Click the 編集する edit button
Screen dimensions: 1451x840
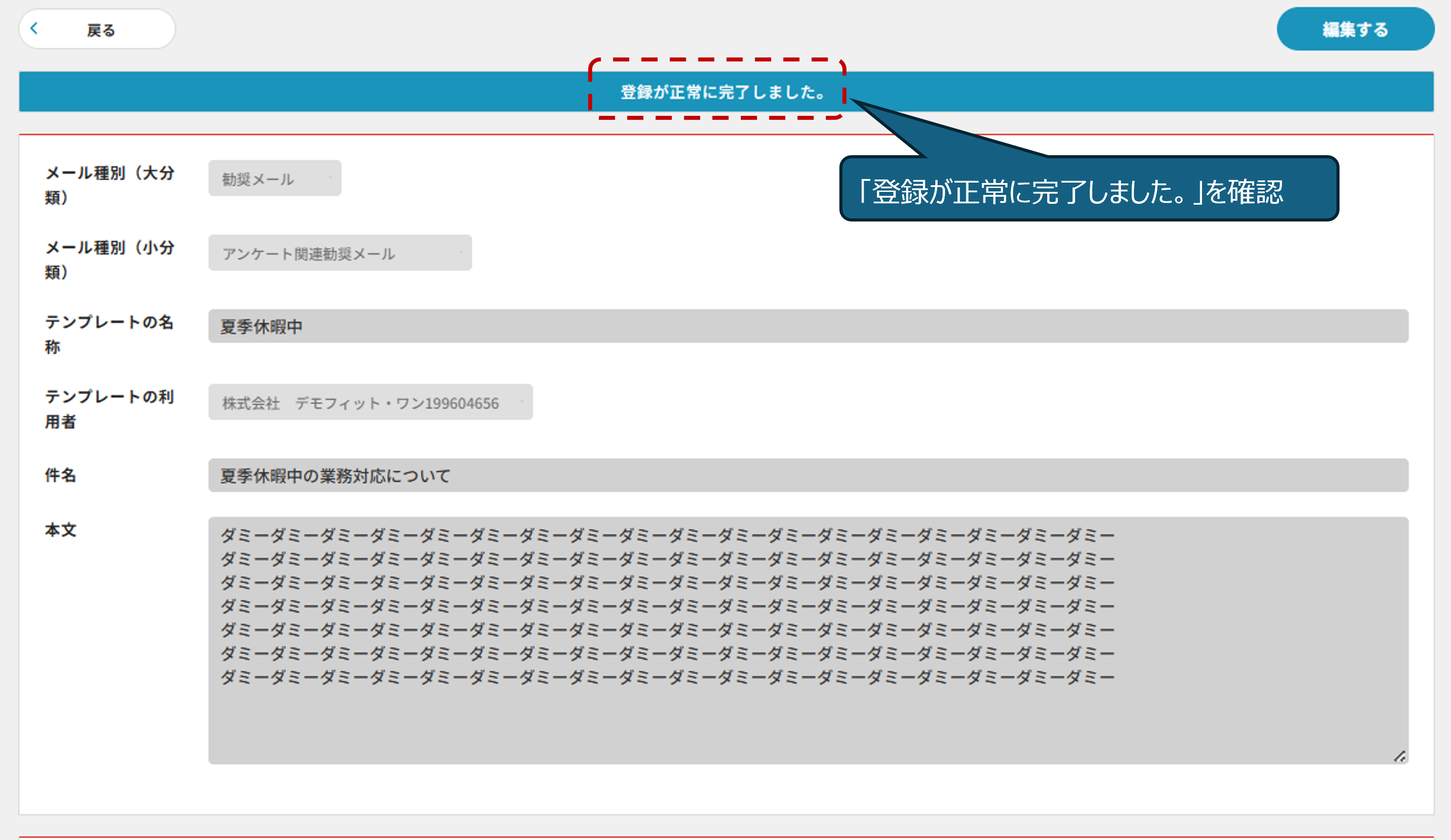(x=1355, y=29)
